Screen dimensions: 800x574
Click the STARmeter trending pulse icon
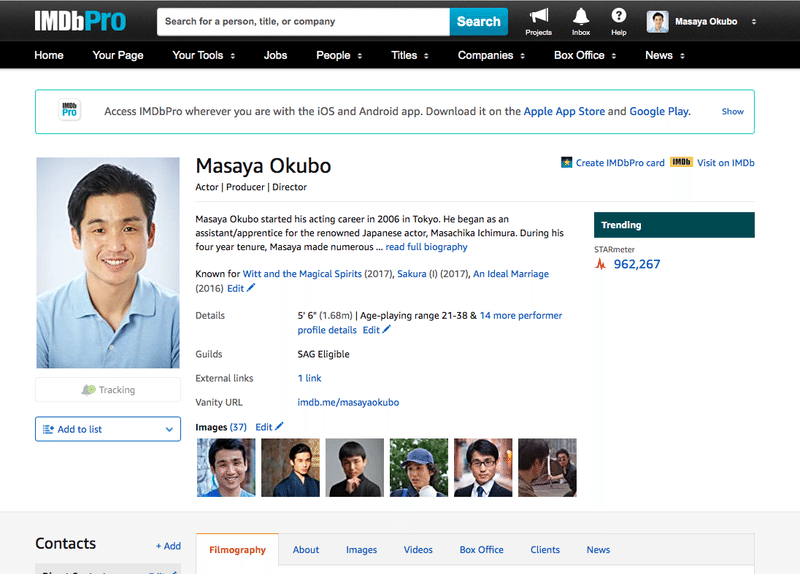click(x=601, y=264)
